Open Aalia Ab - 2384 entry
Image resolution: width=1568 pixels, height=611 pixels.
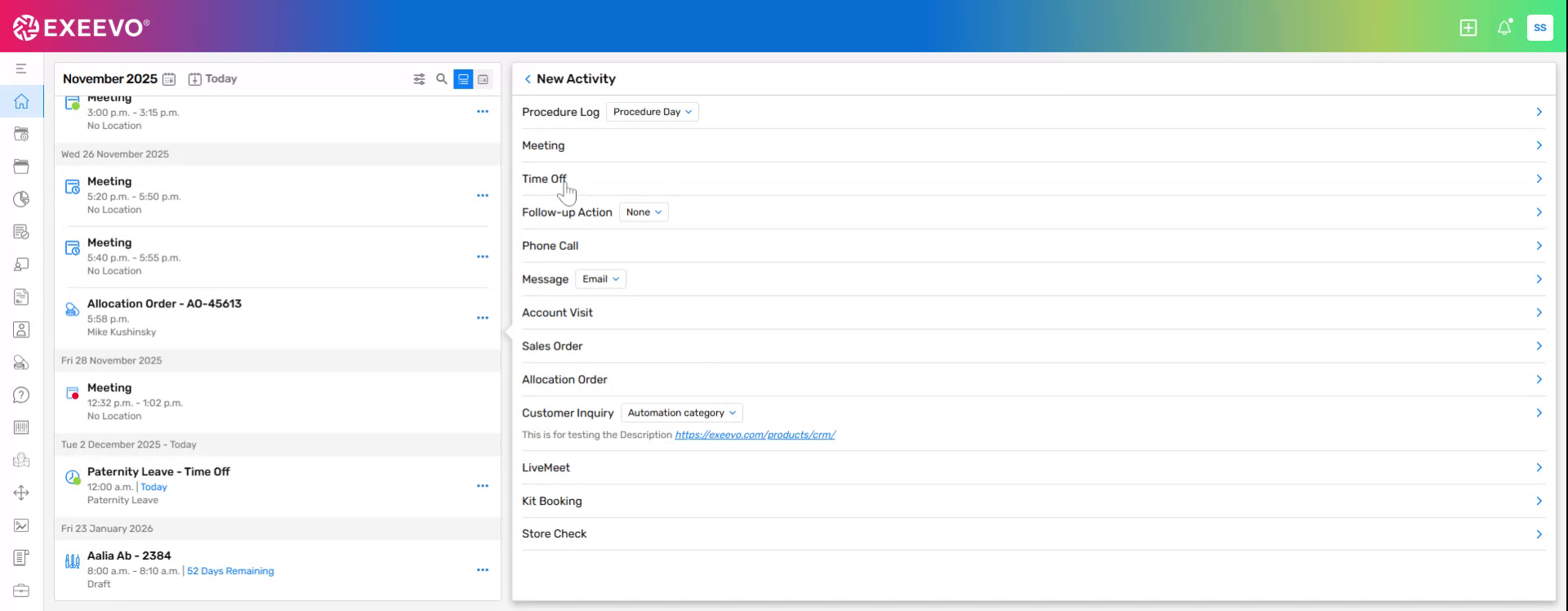tap(278, 570)
